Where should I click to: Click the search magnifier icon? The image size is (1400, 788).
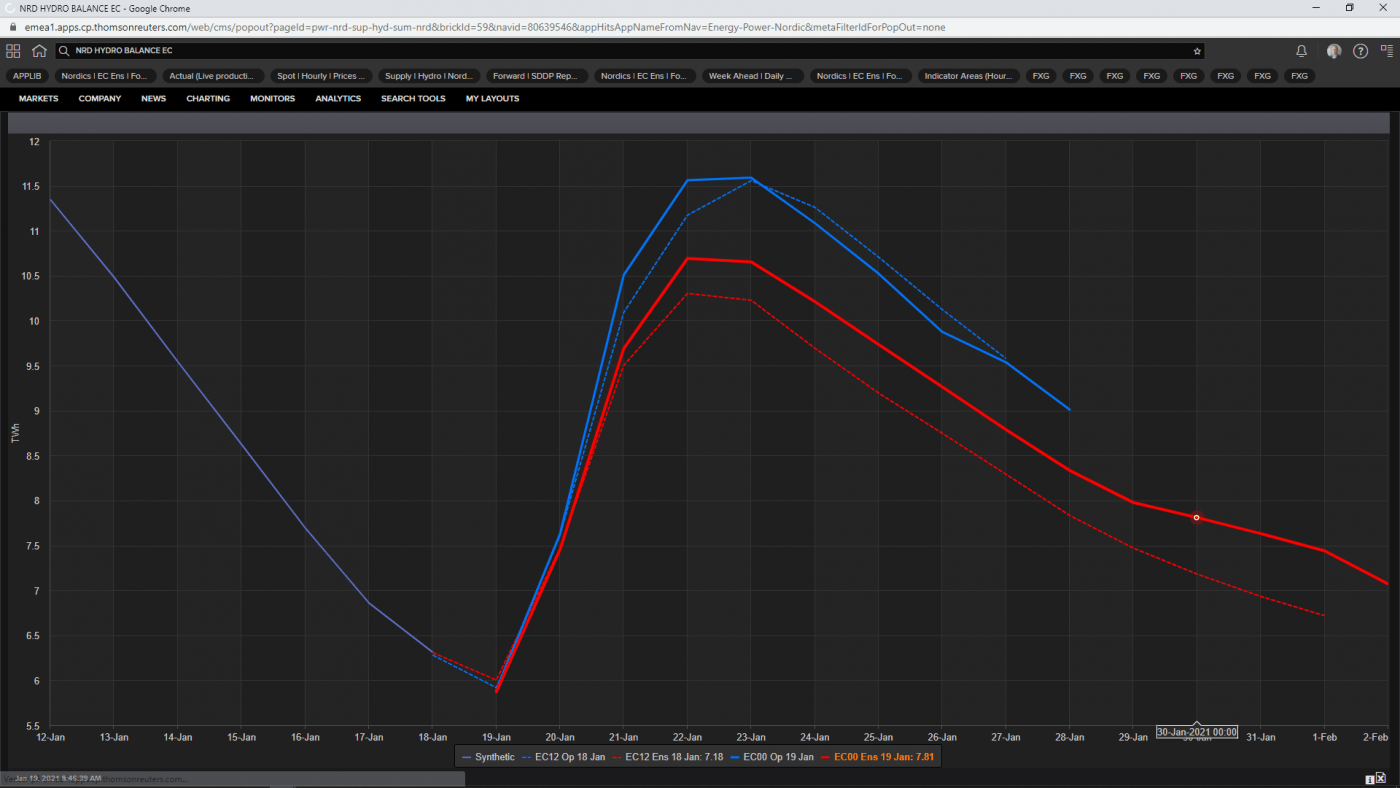pyautogui.click(x=64, y=51)
